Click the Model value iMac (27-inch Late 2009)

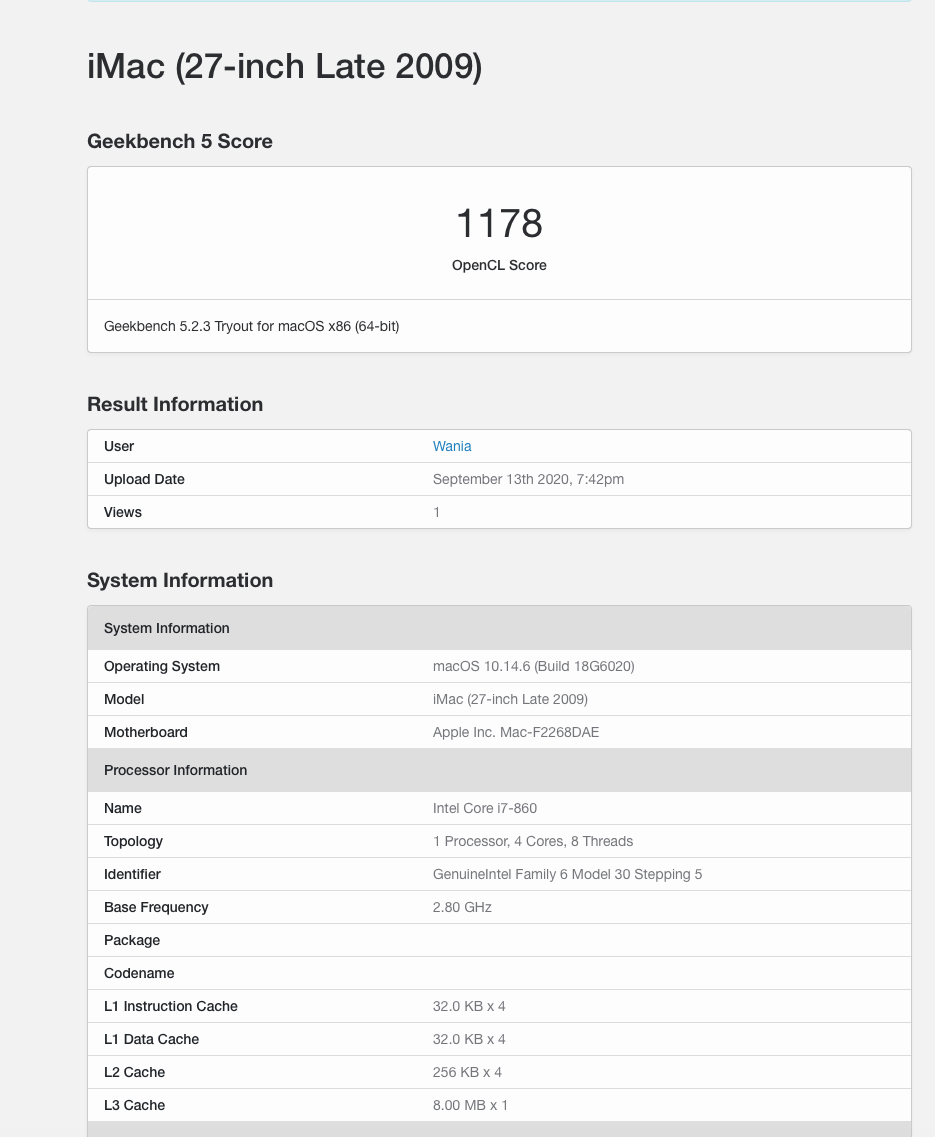(510, 699)
